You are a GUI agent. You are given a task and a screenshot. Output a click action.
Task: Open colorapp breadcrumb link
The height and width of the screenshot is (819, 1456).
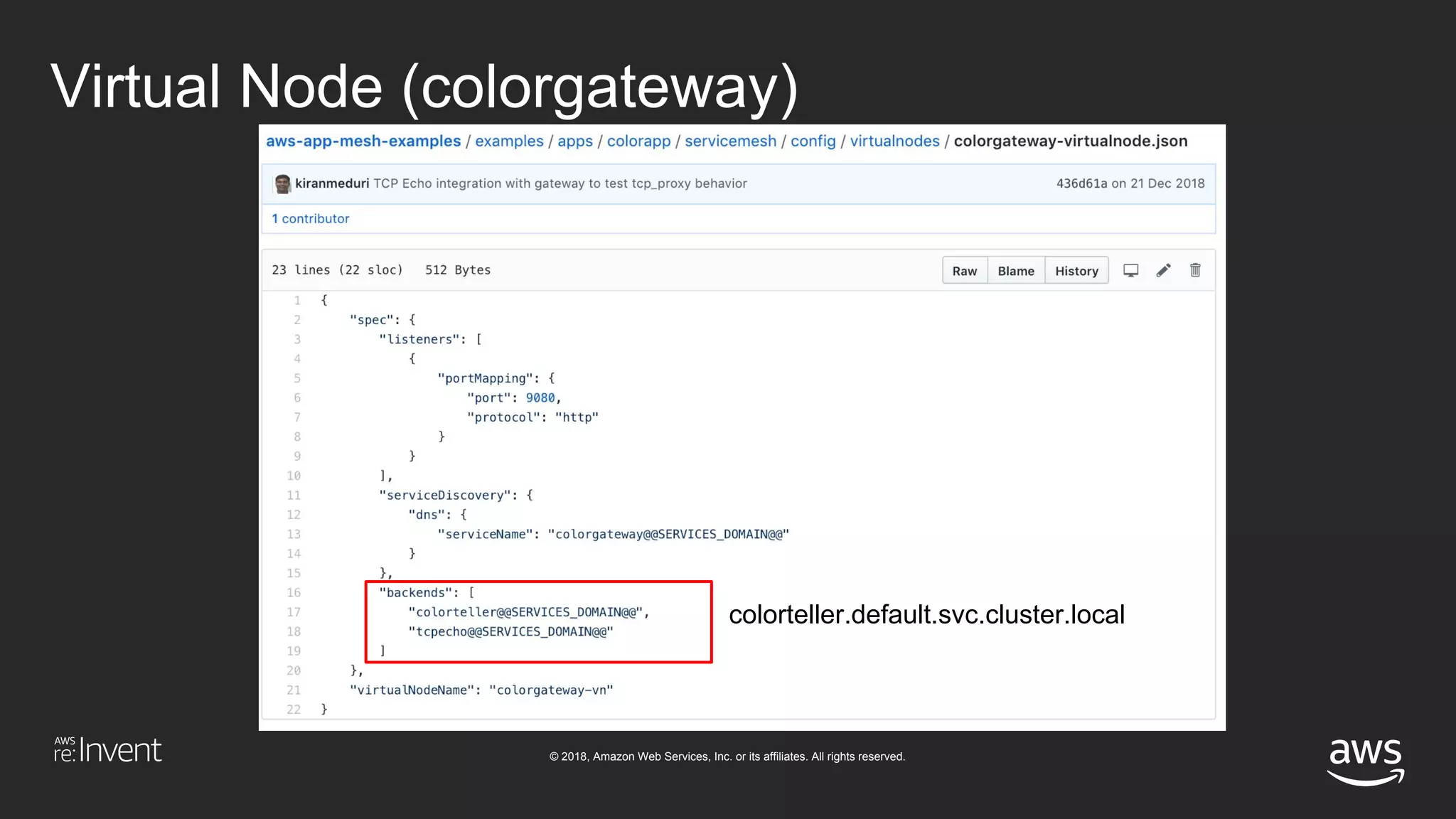[x=638, y=141]
